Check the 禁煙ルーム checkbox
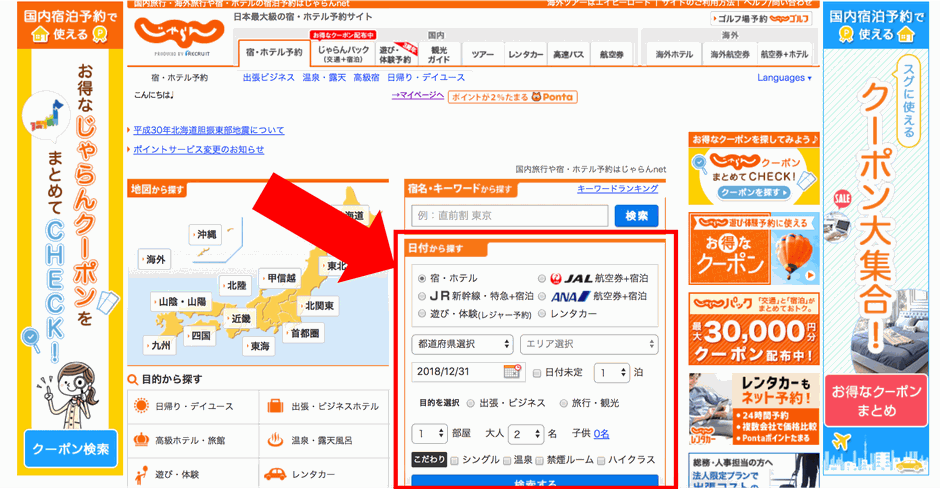This screenshot has height=489, width=940. tap(540, 460)
